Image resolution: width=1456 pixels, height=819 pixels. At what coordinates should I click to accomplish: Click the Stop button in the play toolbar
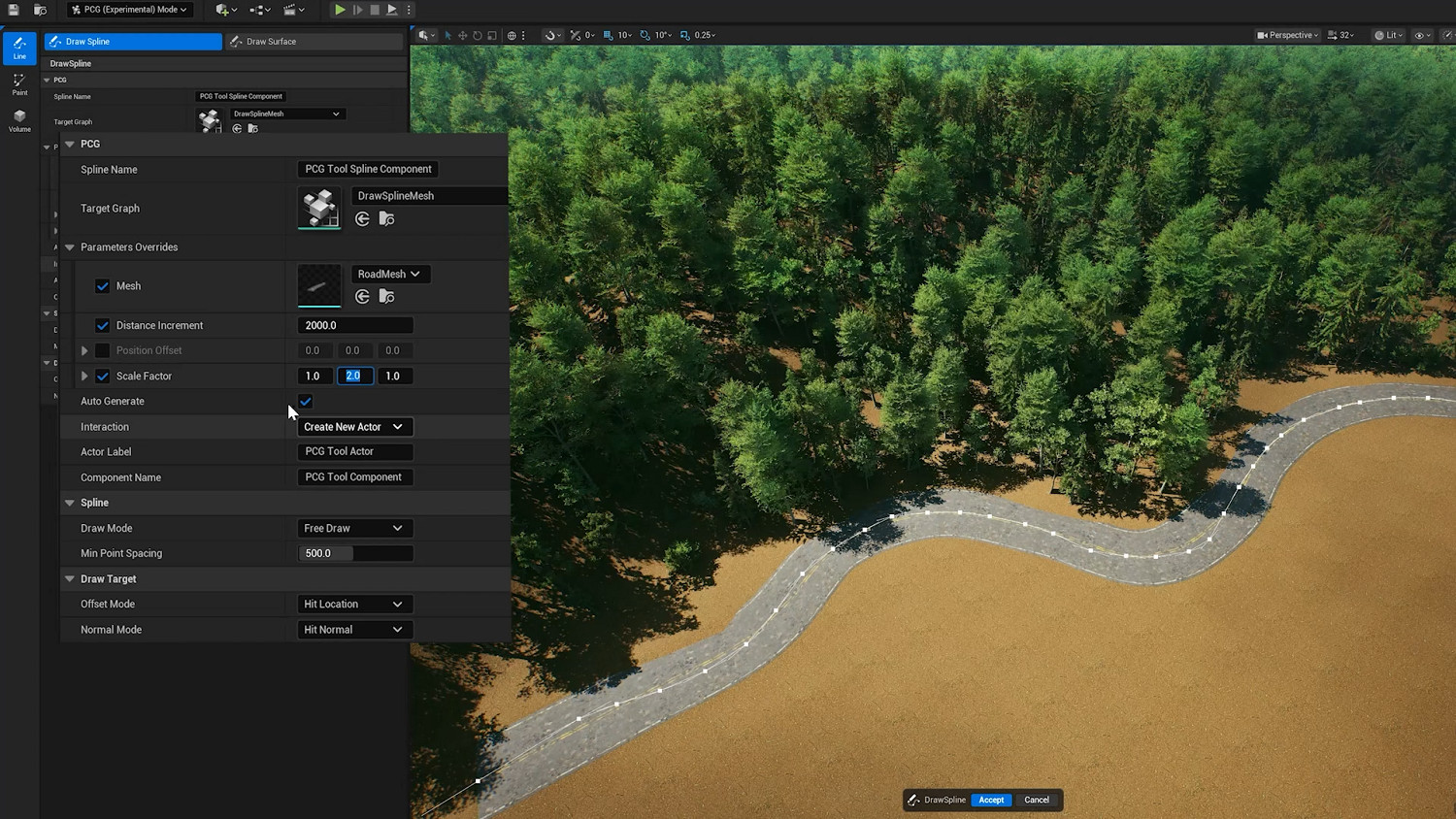coord(375,10)
